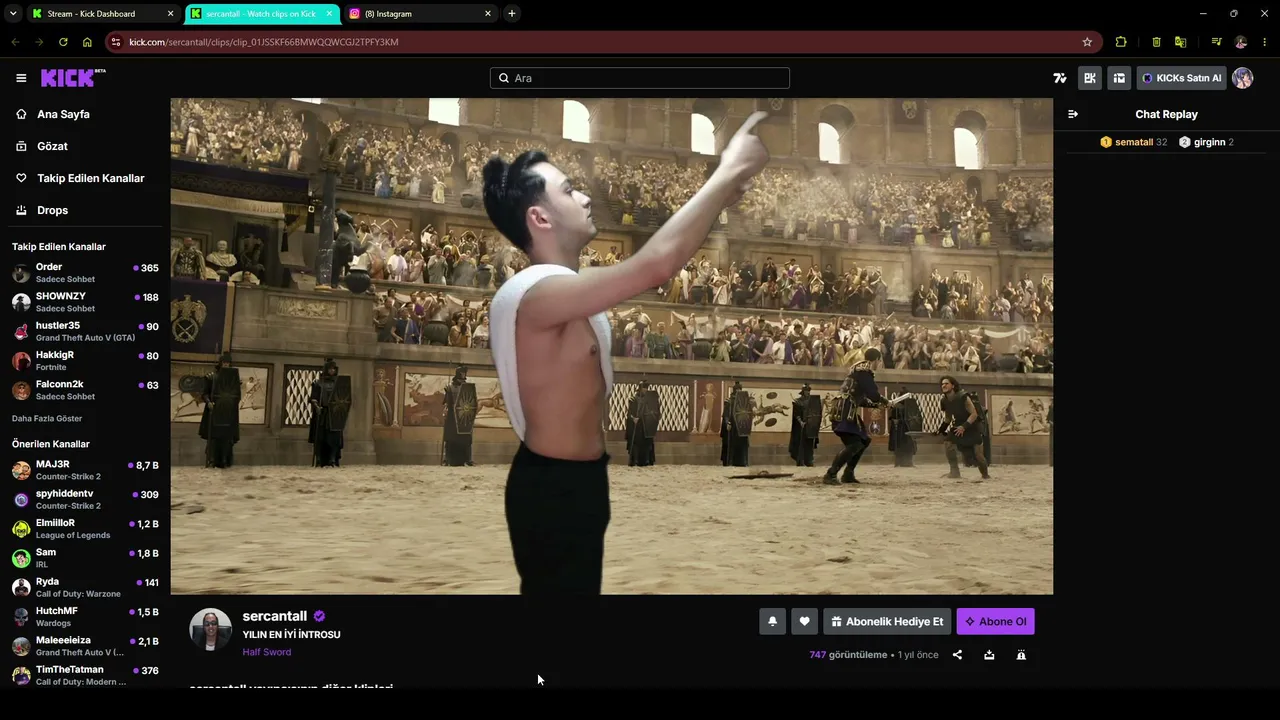Open the user profile avatar in Kick header
The width and height of the screenshot is (1280, 720).
1242,78
